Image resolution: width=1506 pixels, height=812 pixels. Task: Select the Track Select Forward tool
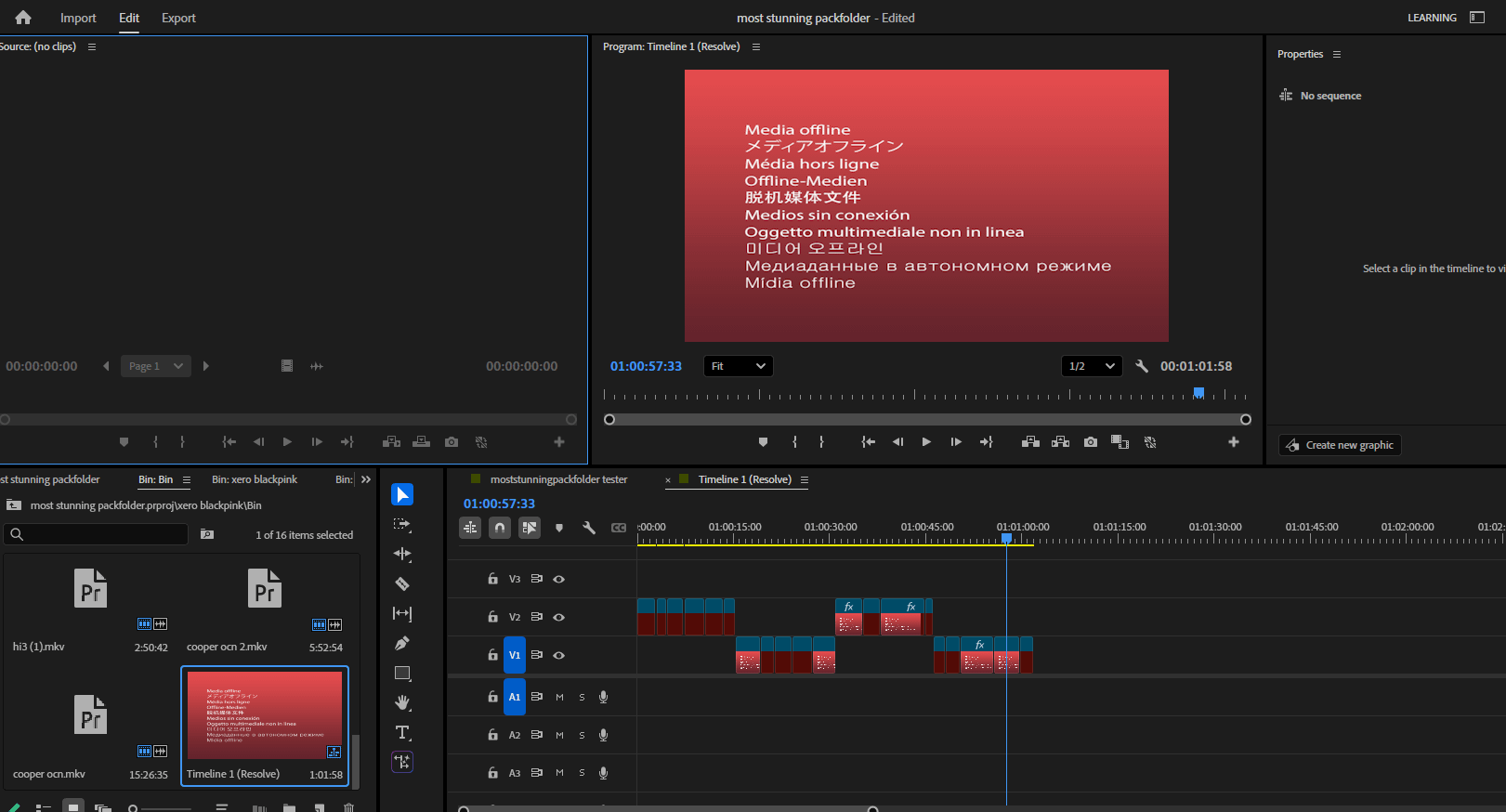[x=402, y=524]
